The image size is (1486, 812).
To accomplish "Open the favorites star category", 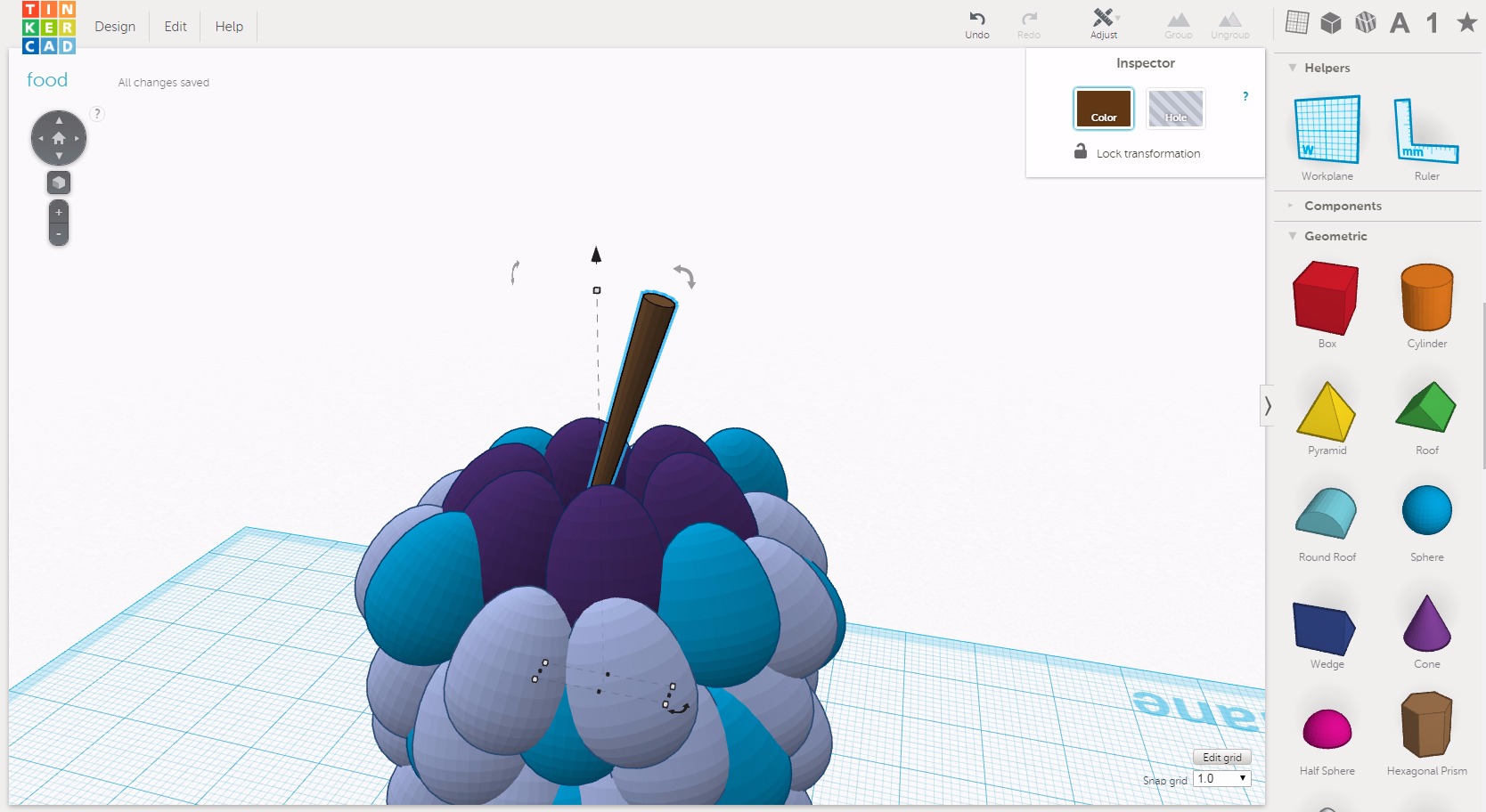I will [x=1466, y=22].
